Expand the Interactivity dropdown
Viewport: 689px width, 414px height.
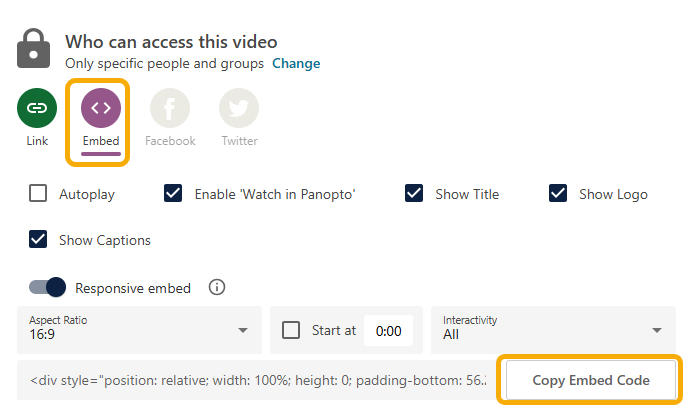[x=553, y=329]
